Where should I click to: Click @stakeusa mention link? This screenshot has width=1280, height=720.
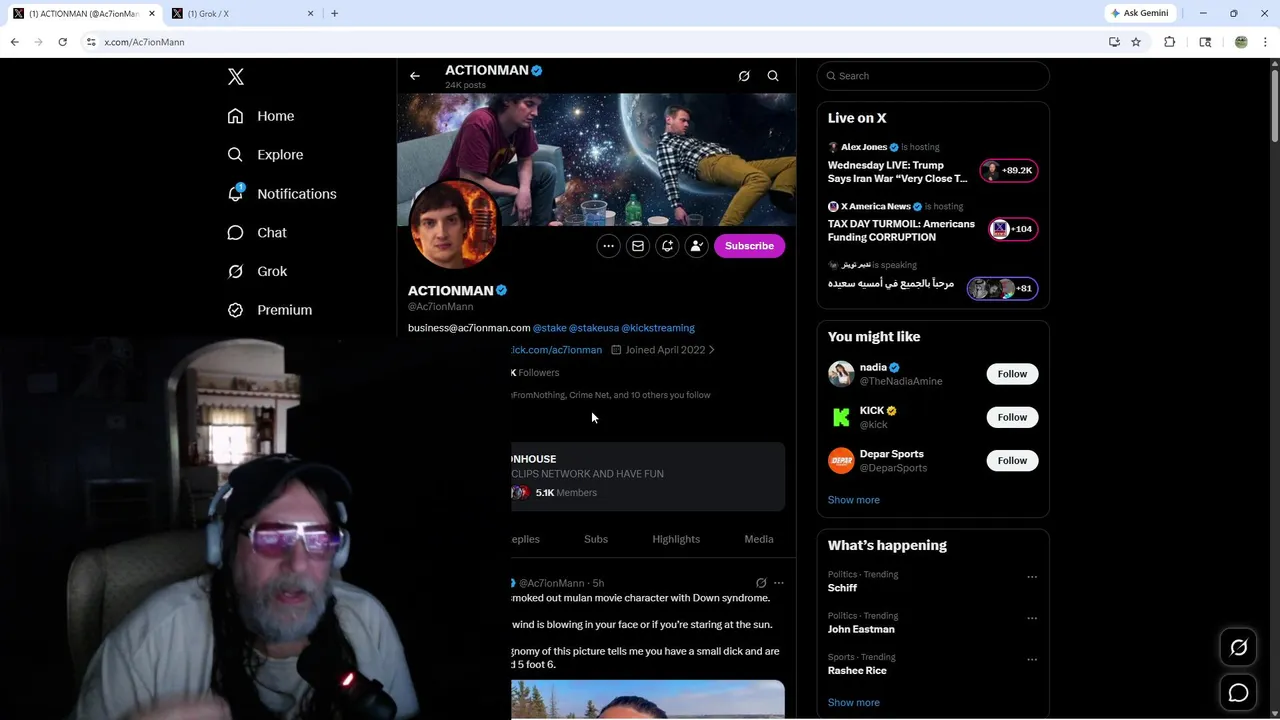tap(594, 328)
